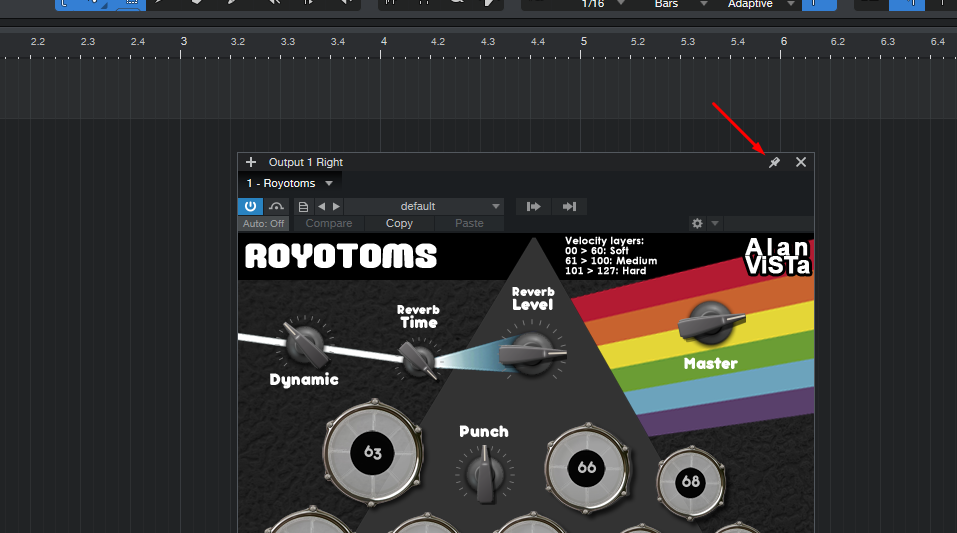Click the Master volume knob
This screenshot has width=957, height=533.
711,322
